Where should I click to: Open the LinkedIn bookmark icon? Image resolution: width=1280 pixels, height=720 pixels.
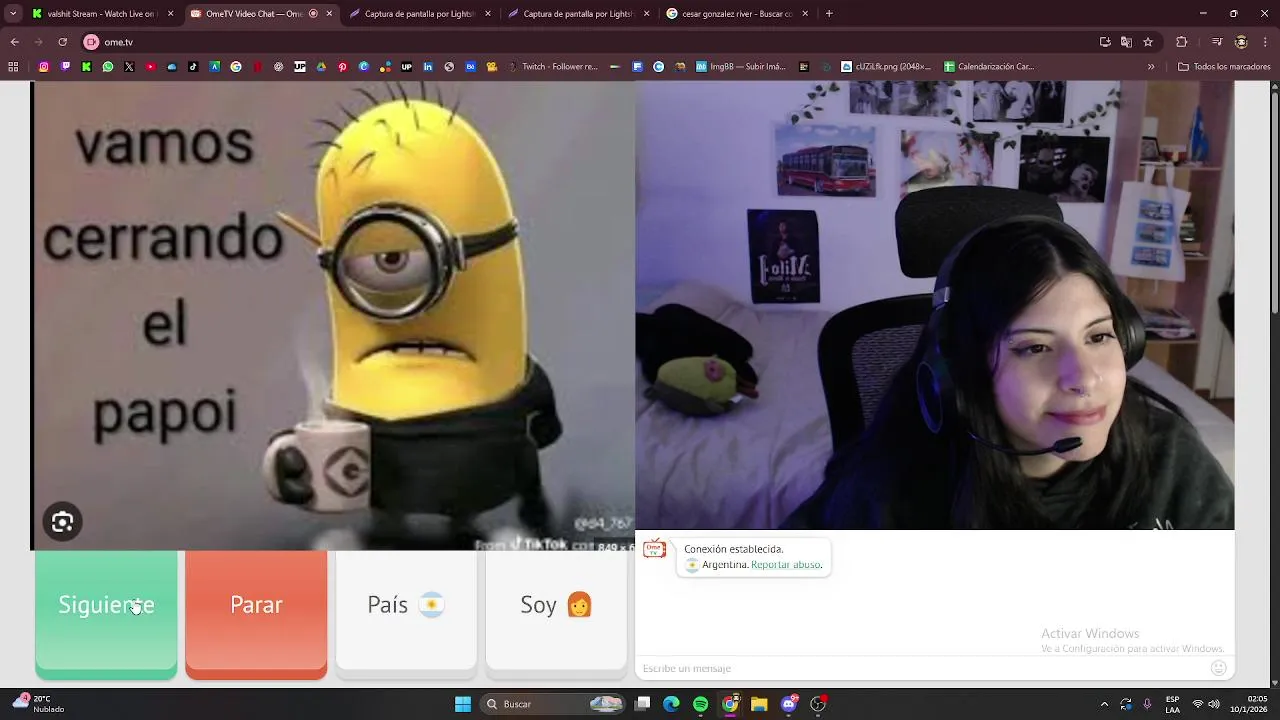click(x=428, y=67)
